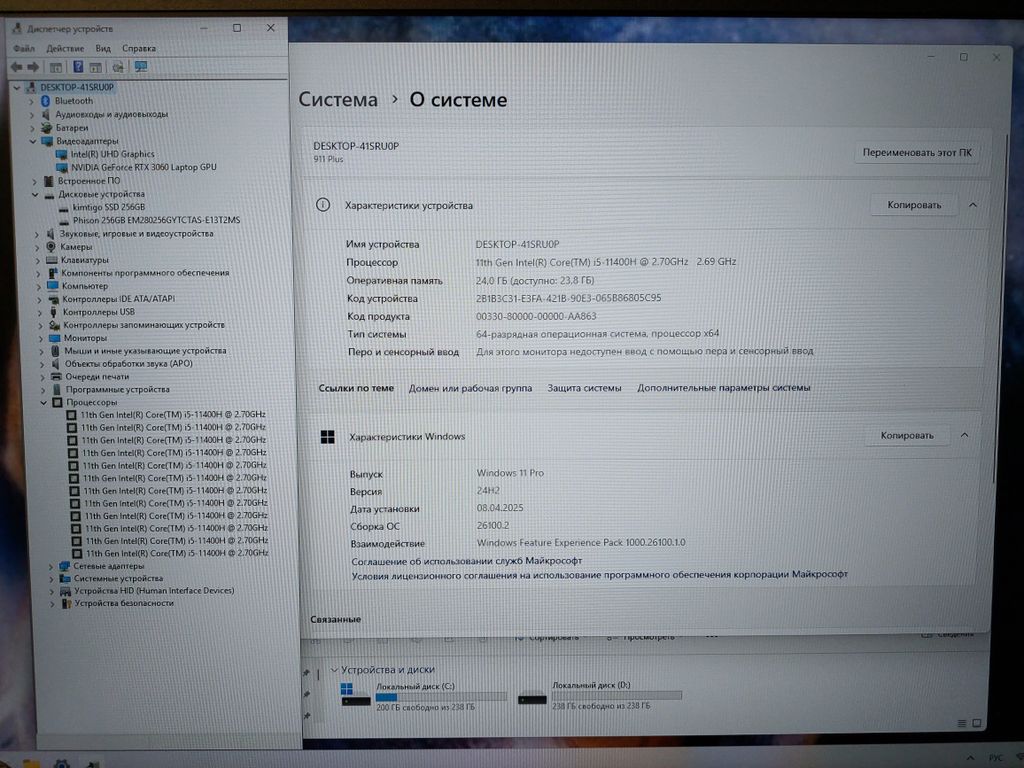Click the Back arrow in Device Manager toolbar
Image resolution: width=1024 pixels, height=768 pixels.
17,67
